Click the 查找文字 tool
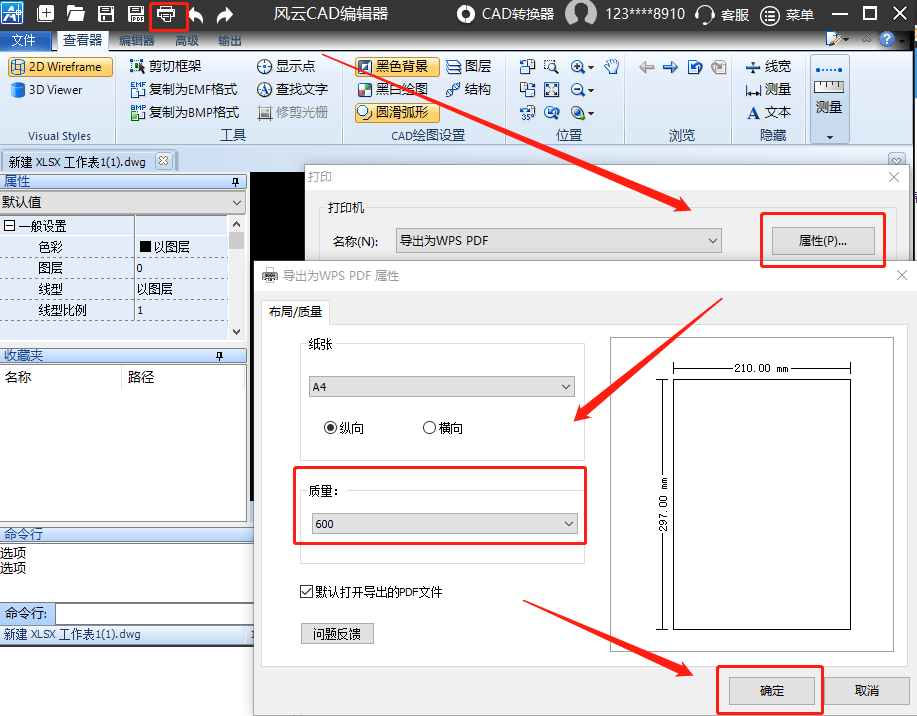917x716 pixels. pyautogui.click(x=292, y=90)
